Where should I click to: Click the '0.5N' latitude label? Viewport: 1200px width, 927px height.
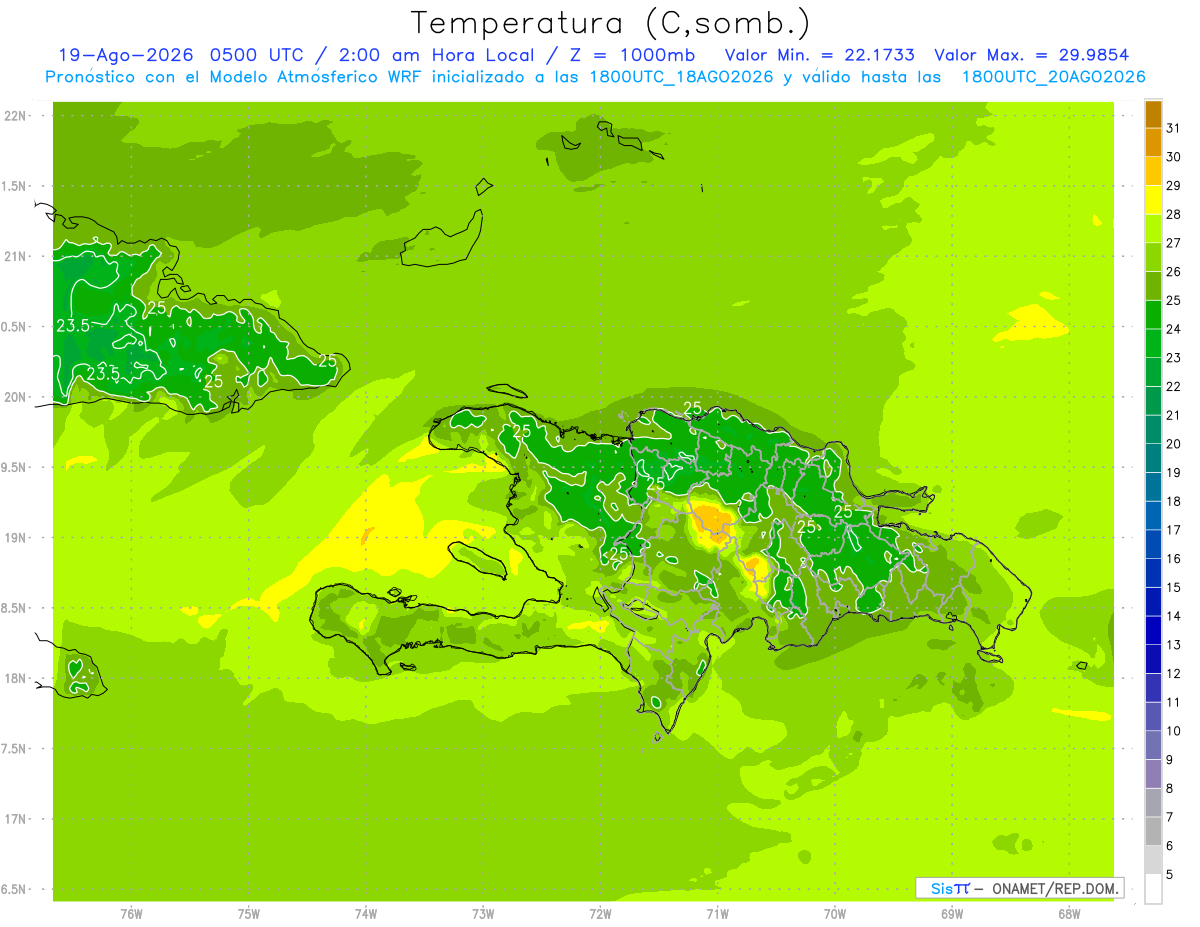click(x=15, y=327)
